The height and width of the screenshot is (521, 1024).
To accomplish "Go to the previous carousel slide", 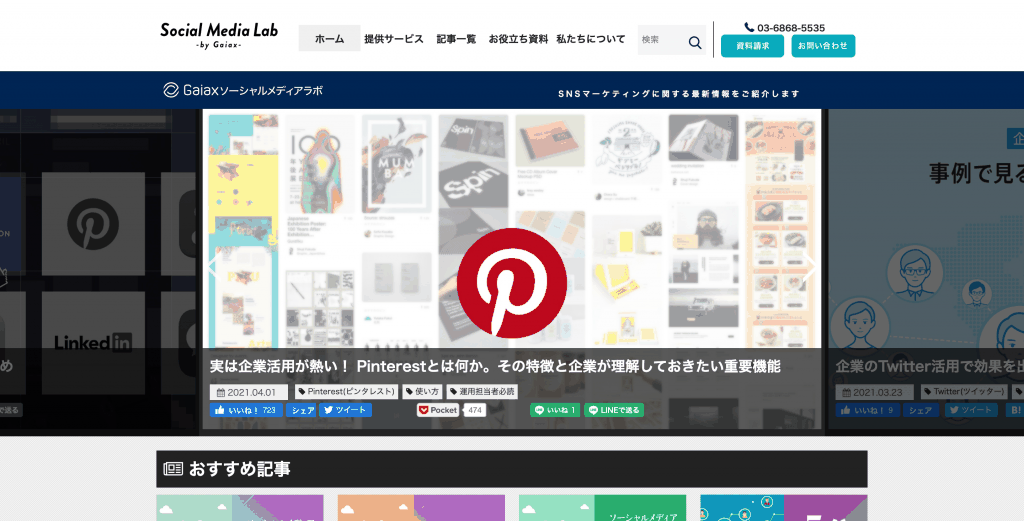I will pos(213,266).
